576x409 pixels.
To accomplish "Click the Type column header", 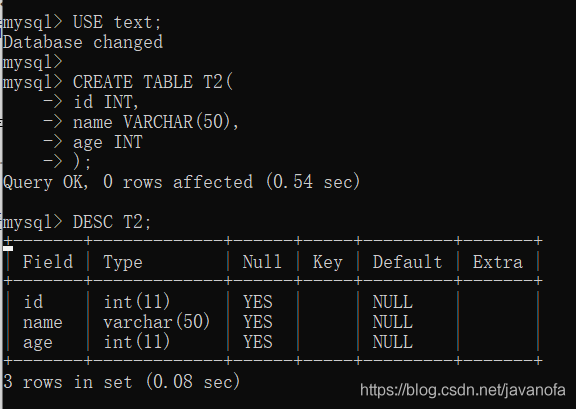I will coord(123,262).
